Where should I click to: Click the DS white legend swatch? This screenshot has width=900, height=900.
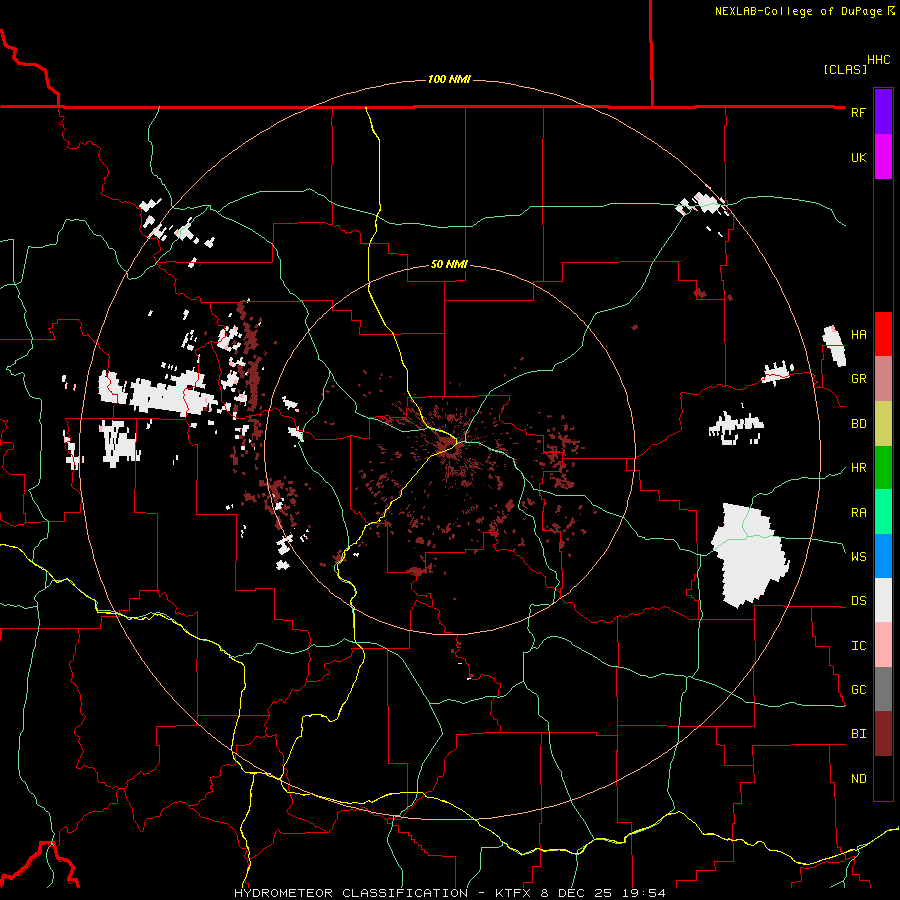tap(883, 600)
